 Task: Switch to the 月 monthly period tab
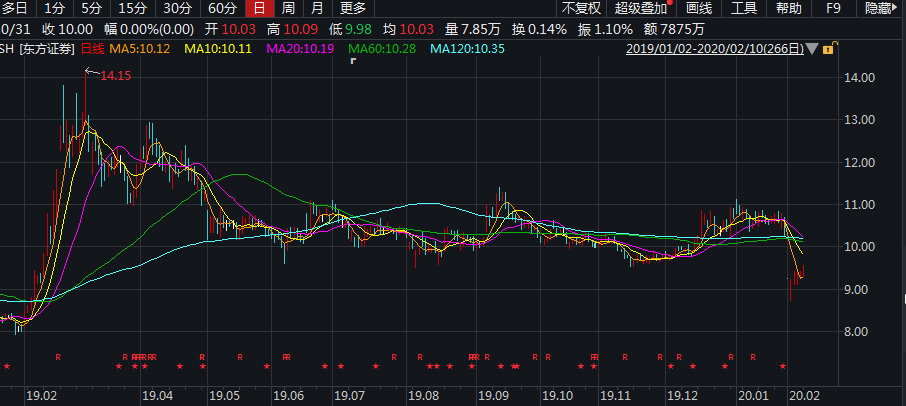317,8
